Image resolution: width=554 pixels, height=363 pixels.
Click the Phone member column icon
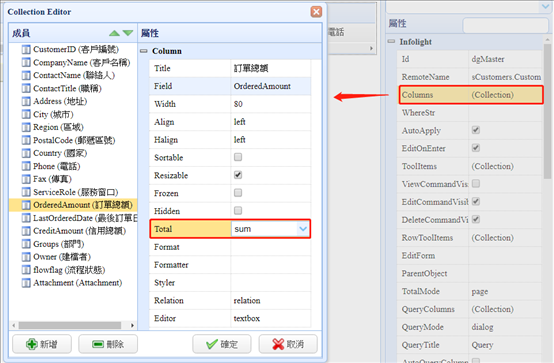[26, 166]
